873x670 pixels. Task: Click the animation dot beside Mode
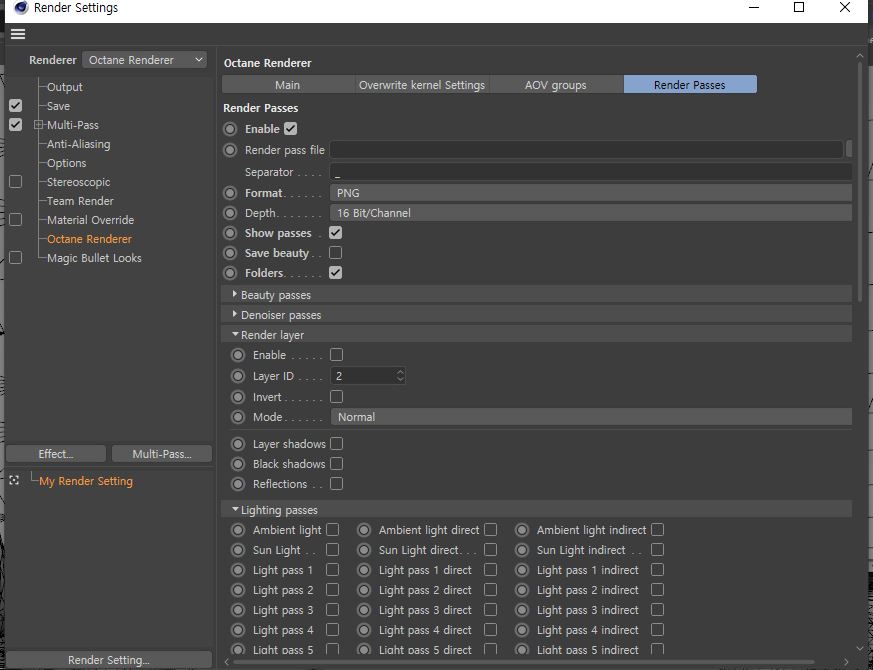pos(238,417)
